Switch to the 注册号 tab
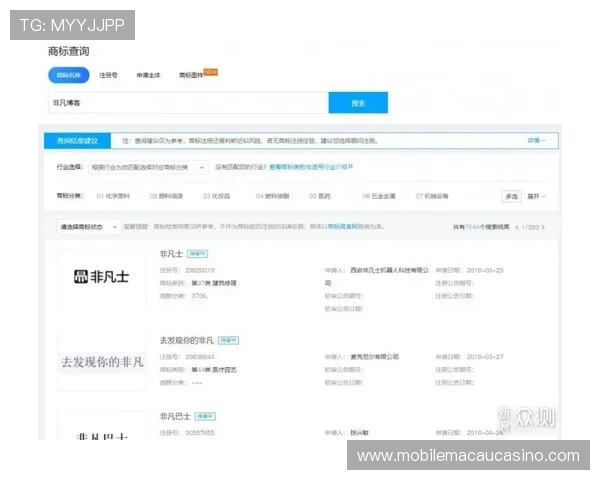The height and width of the screenshot is (480, 600). pyautogui.click(x=108, y=75)
